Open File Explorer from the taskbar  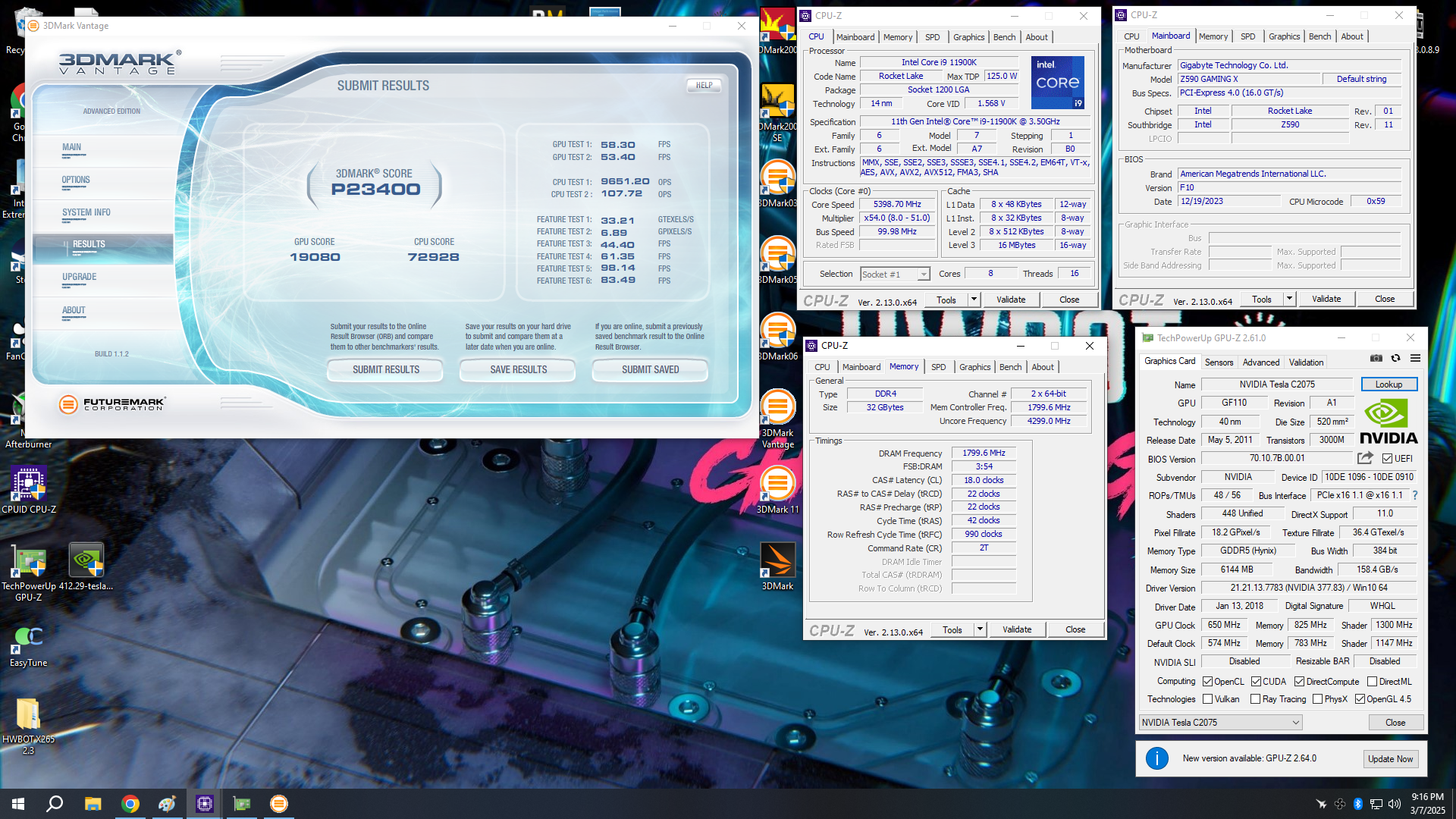click(x=93, y=804)
